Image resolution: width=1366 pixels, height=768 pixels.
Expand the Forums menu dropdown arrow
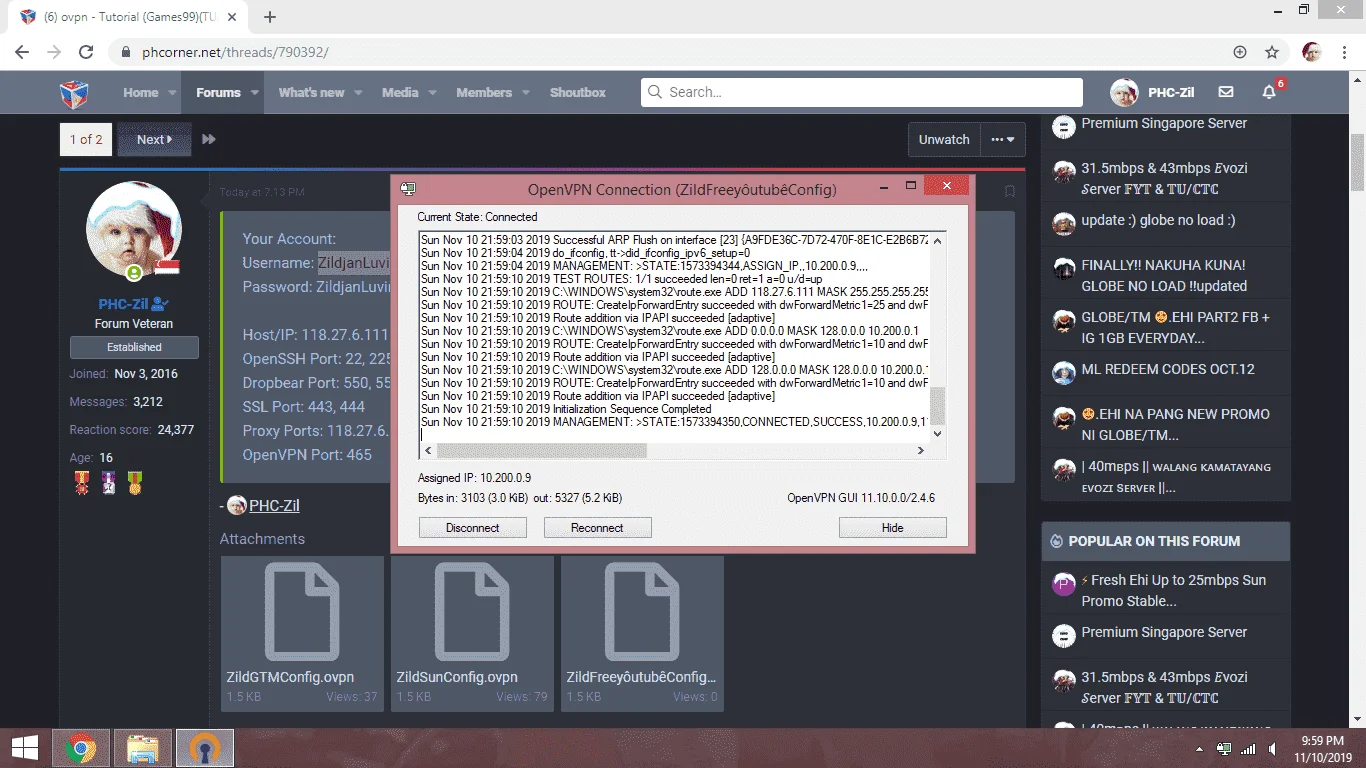[255, 93]
